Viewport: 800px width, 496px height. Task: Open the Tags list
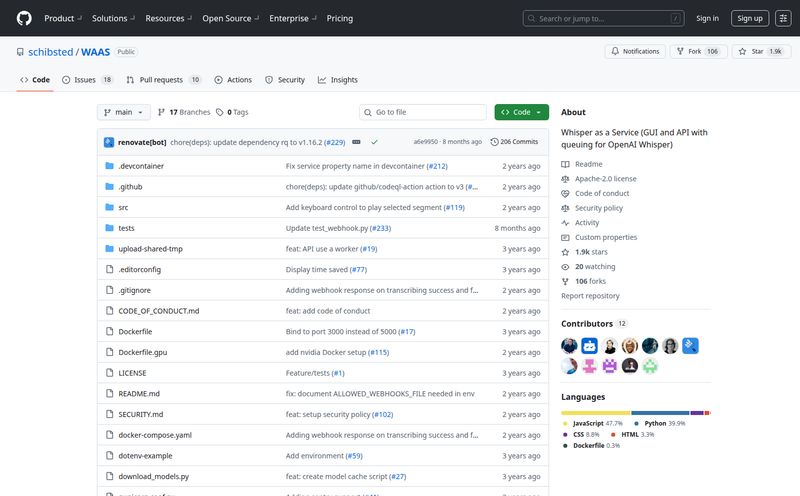click(x=237, y=112)
